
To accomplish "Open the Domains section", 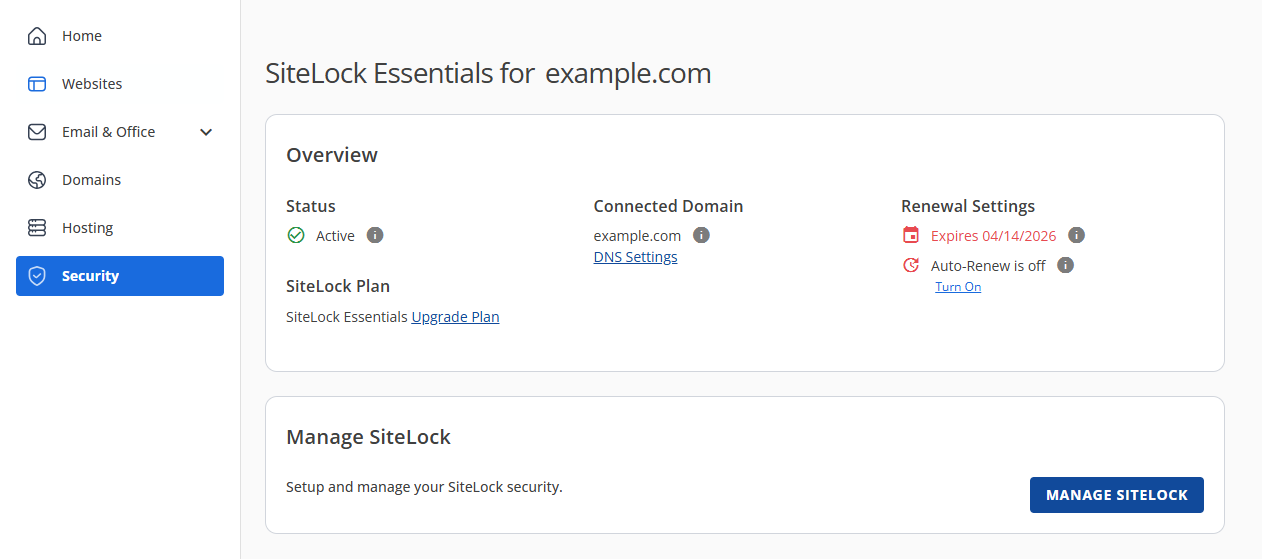I will point(91,180).
